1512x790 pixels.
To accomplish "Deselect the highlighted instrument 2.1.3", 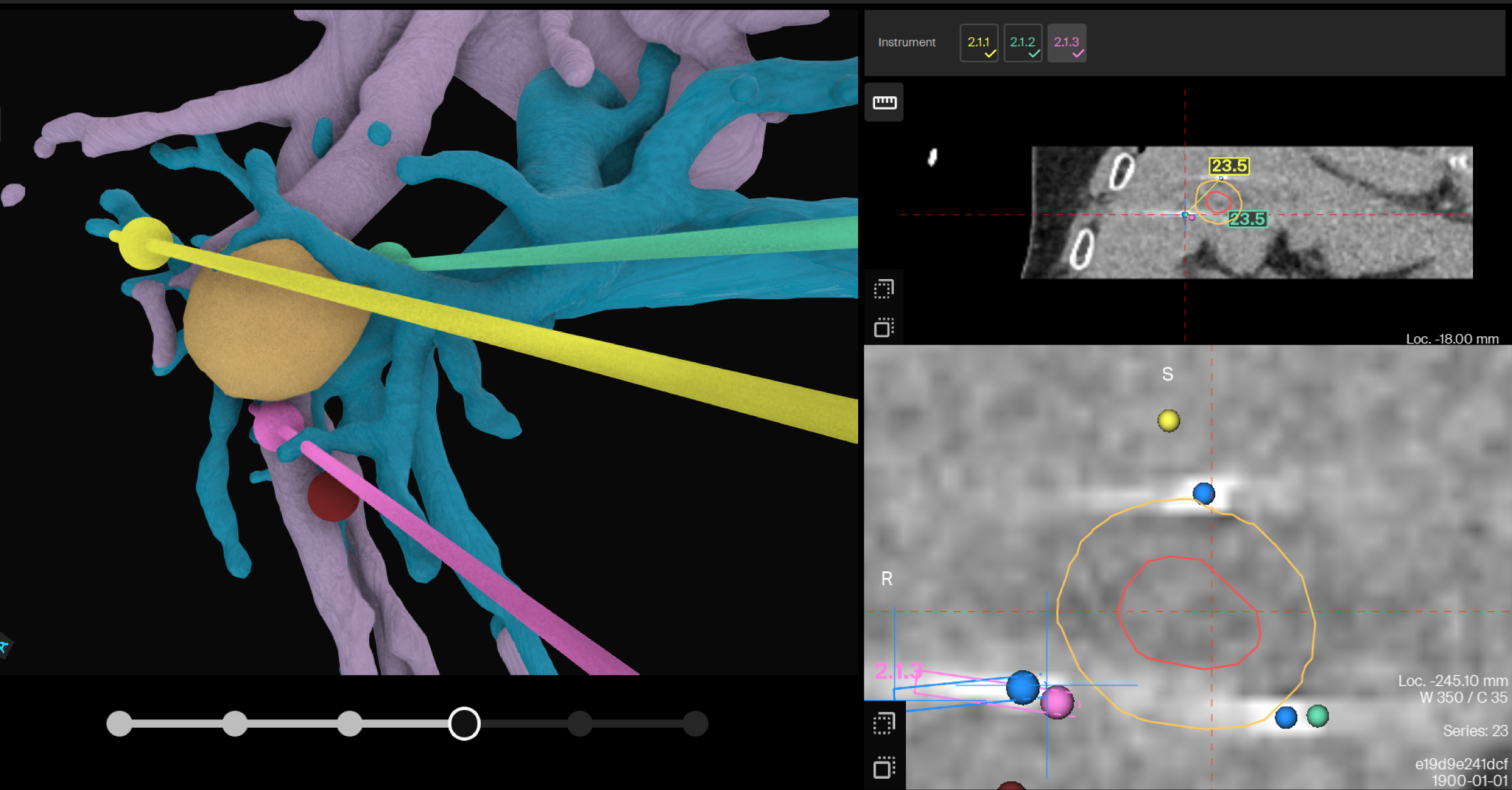I will pyautogui.click(x=1067, y=43).
